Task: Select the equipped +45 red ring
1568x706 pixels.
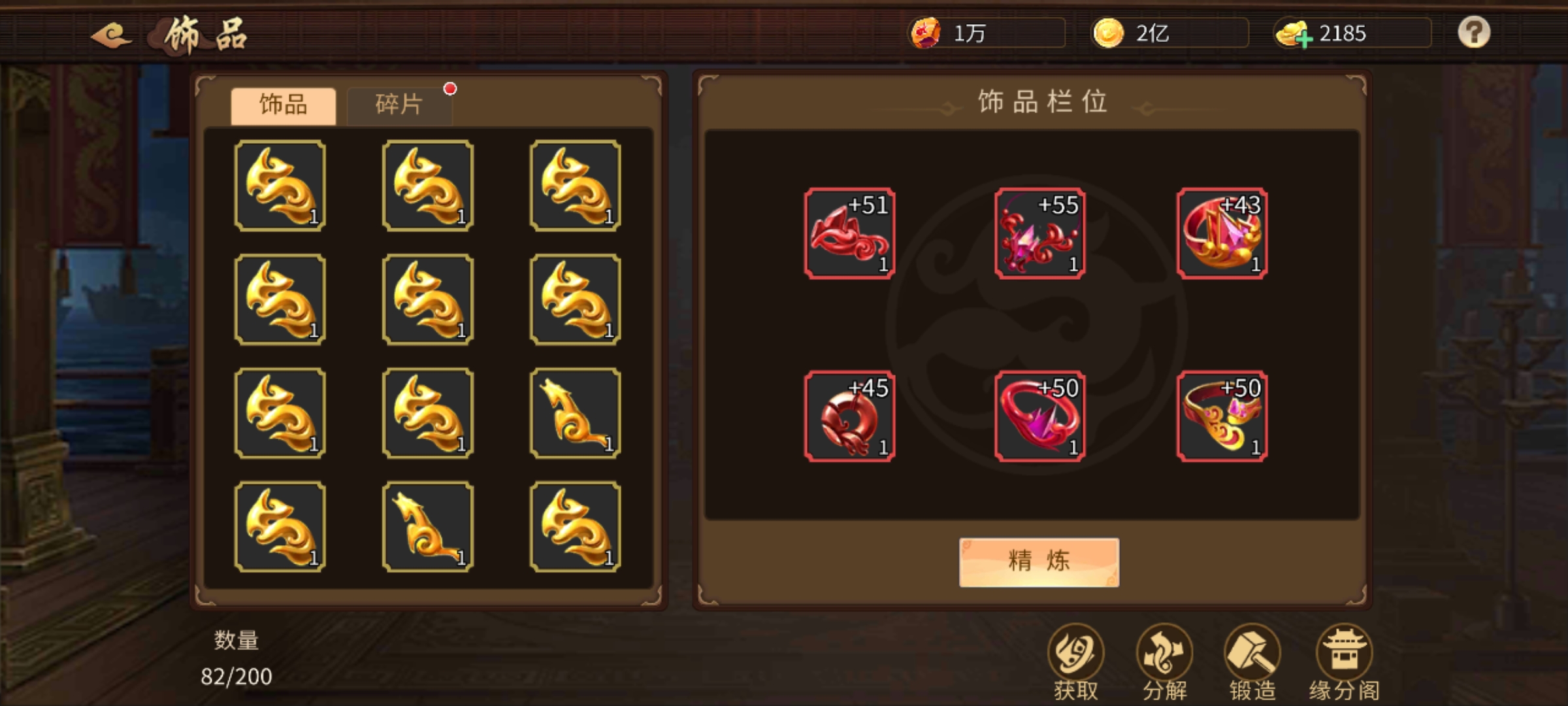Action: tap(849, 416)
